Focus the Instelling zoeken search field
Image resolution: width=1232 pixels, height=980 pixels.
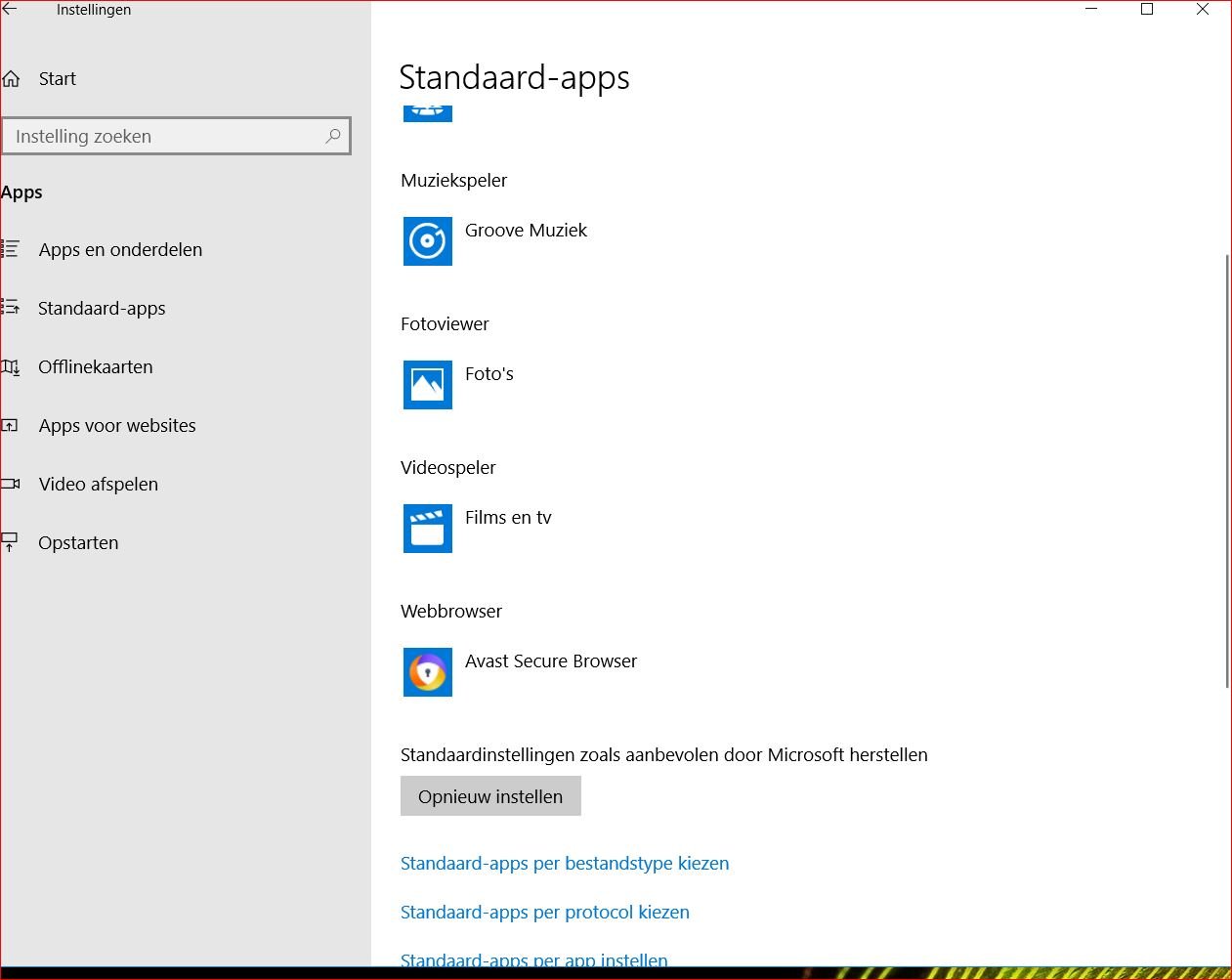(x=176, y=136)
